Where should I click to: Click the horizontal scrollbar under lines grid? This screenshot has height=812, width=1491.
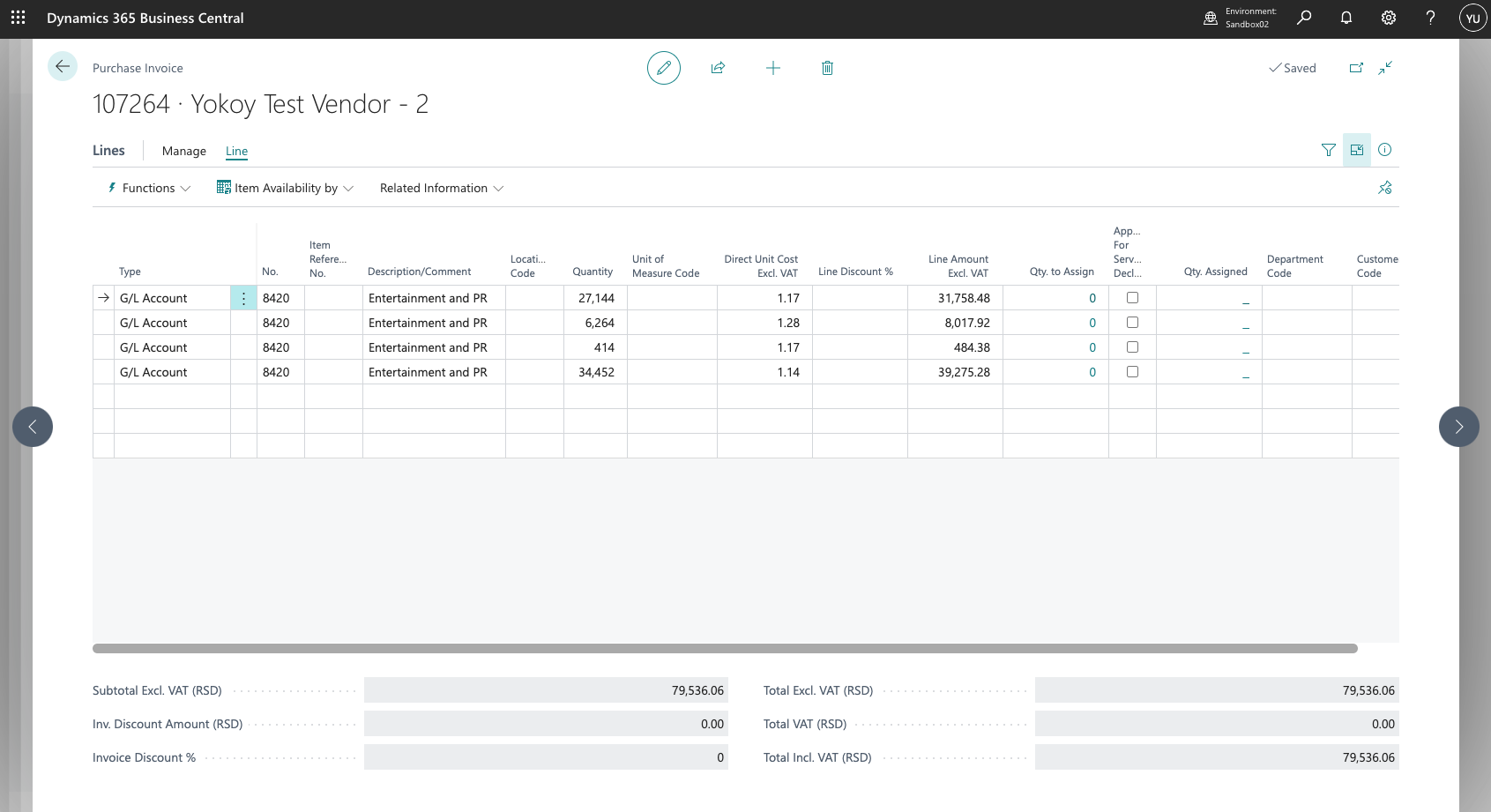click(x=725, y=649)
